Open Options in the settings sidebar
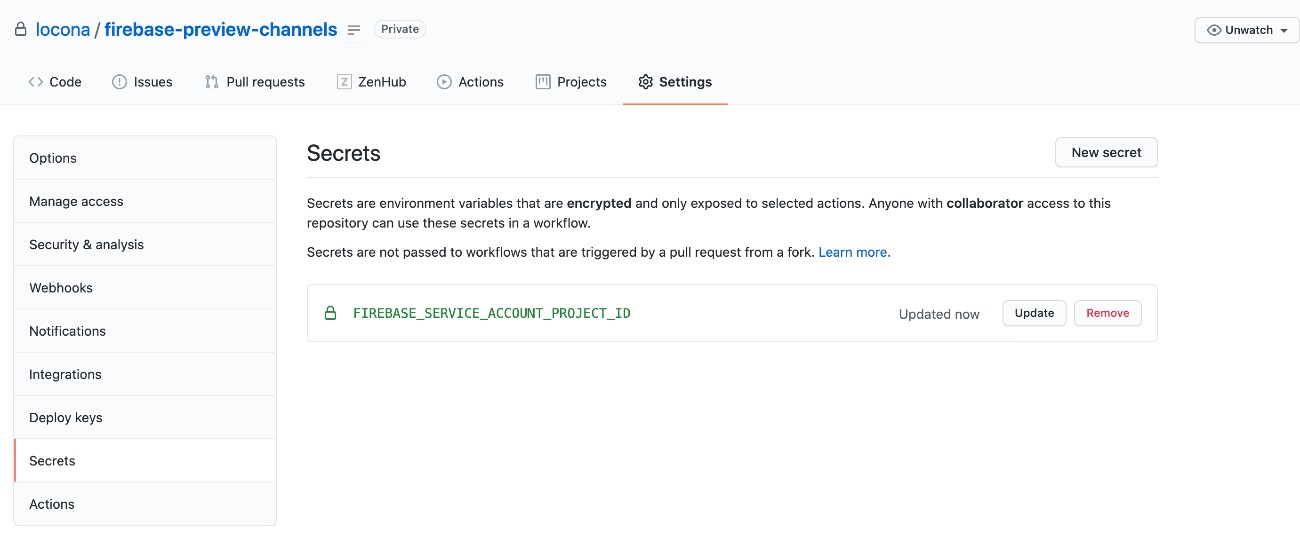 coord(145,158)
